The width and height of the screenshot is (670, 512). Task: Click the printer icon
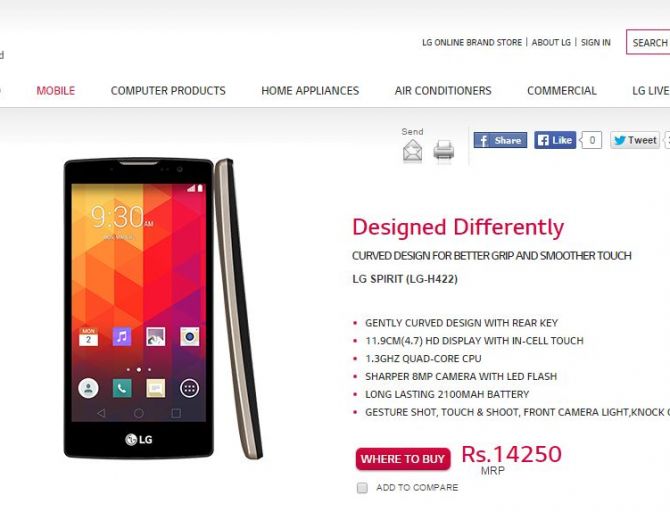(444, 150)
